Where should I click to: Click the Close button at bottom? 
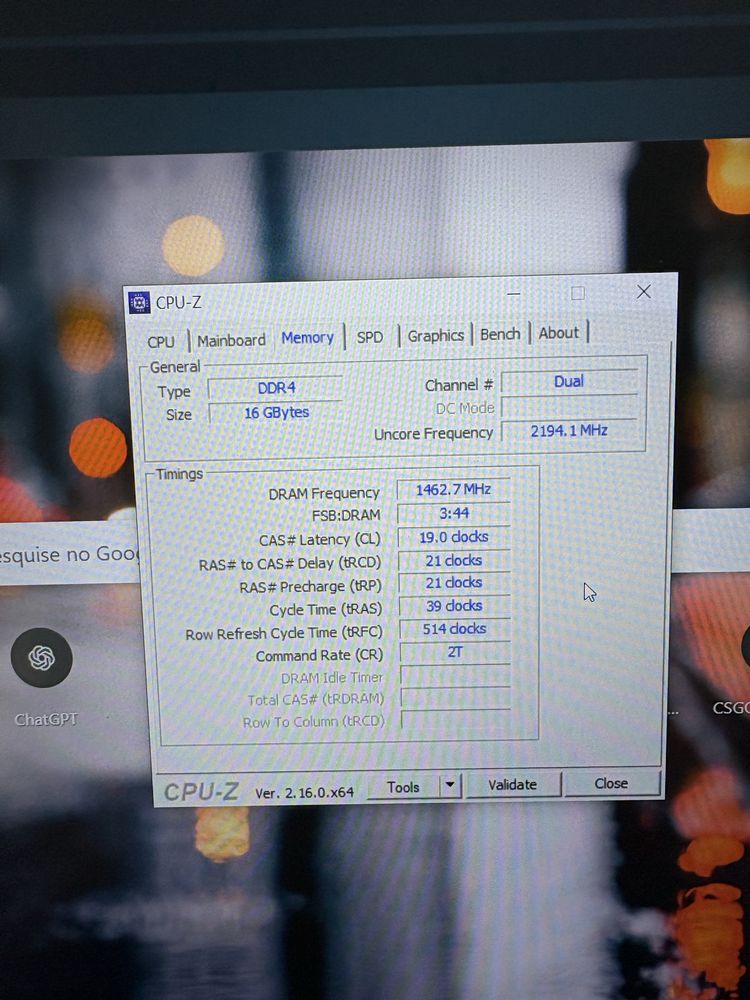coord(611,783)
